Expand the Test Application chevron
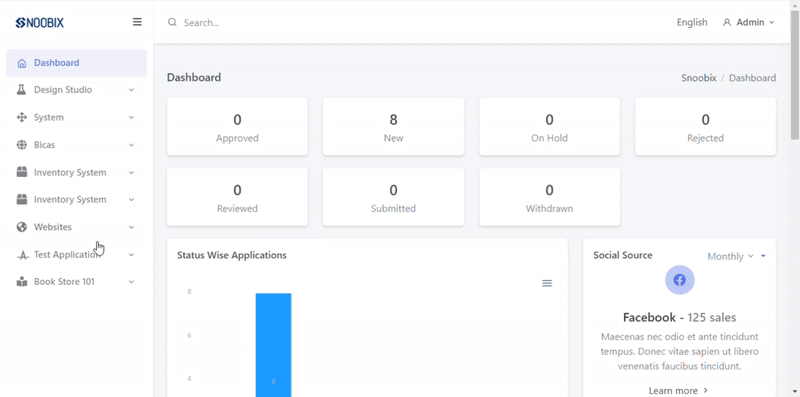Screen dimensions: 800x397 [131, 255]
